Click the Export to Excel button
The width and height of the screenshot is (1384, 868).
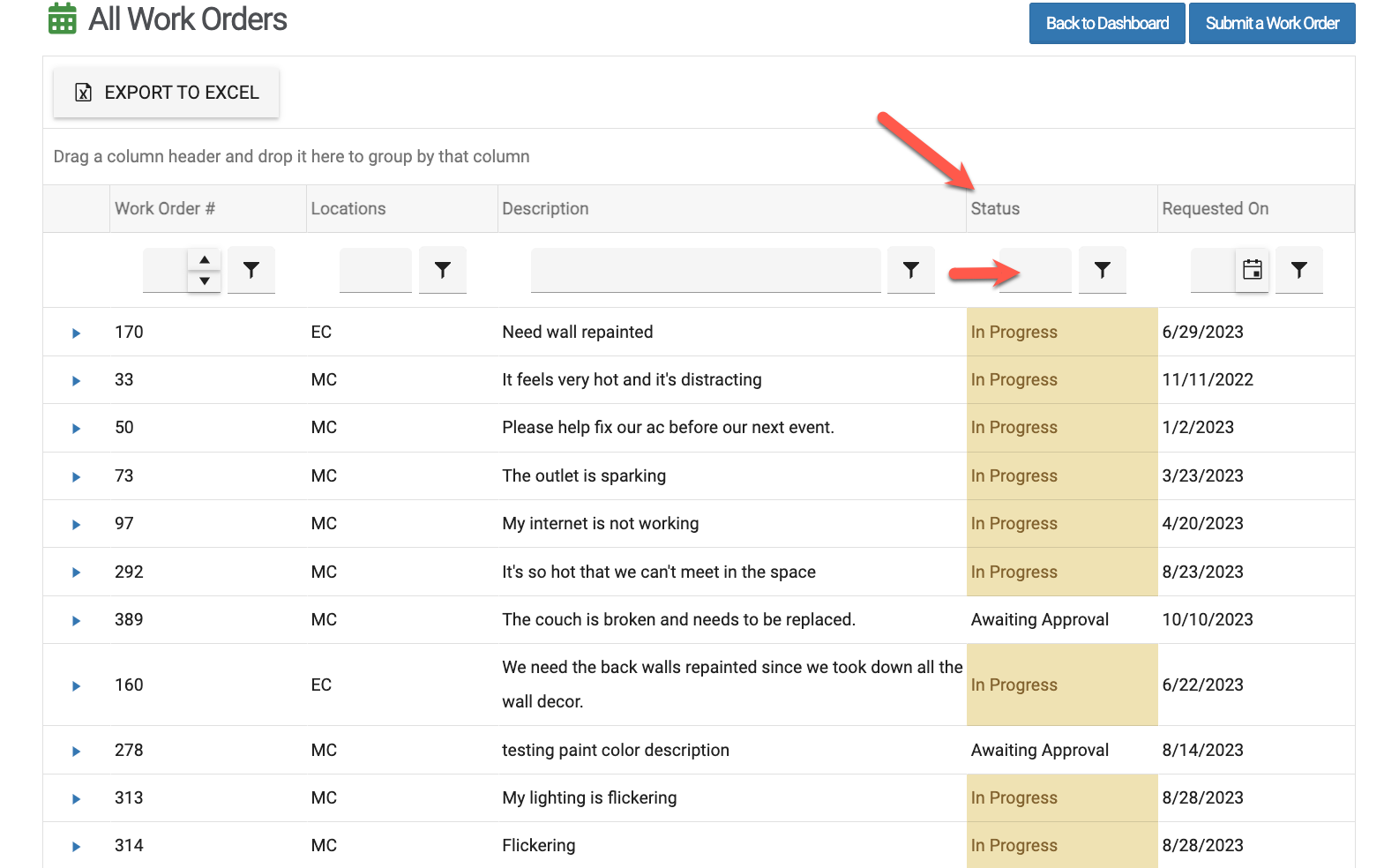coord(166,93)
